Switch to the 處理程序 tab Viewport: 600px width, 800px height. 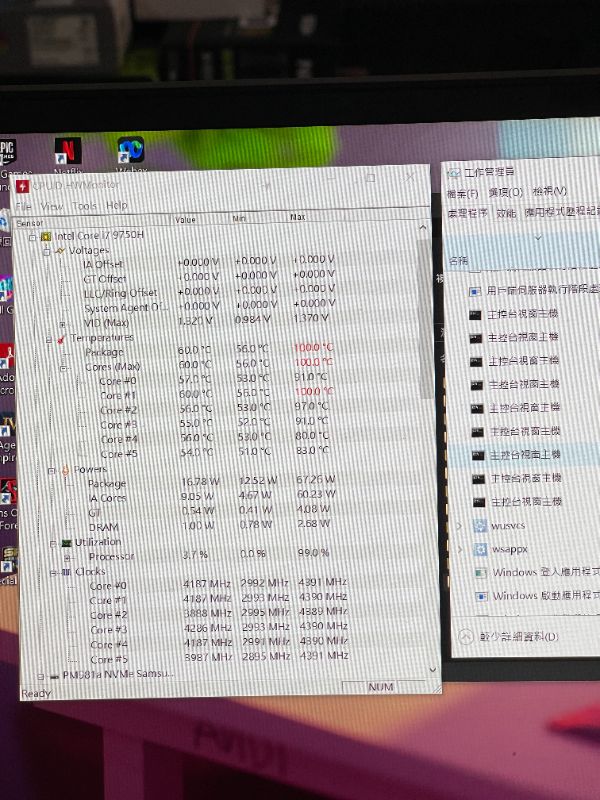(468, 213)
